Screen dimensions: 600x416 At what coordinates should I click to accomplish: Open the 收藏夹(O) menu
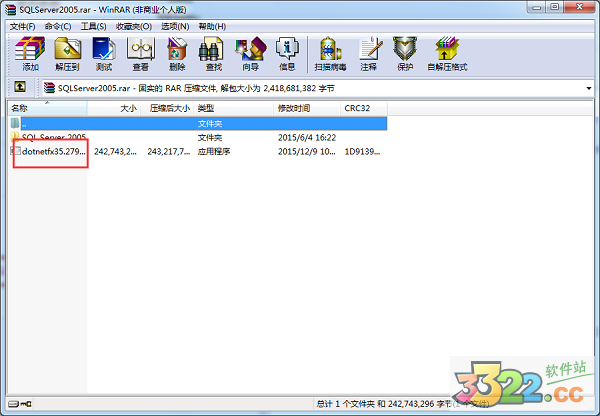tap(134, 26)
